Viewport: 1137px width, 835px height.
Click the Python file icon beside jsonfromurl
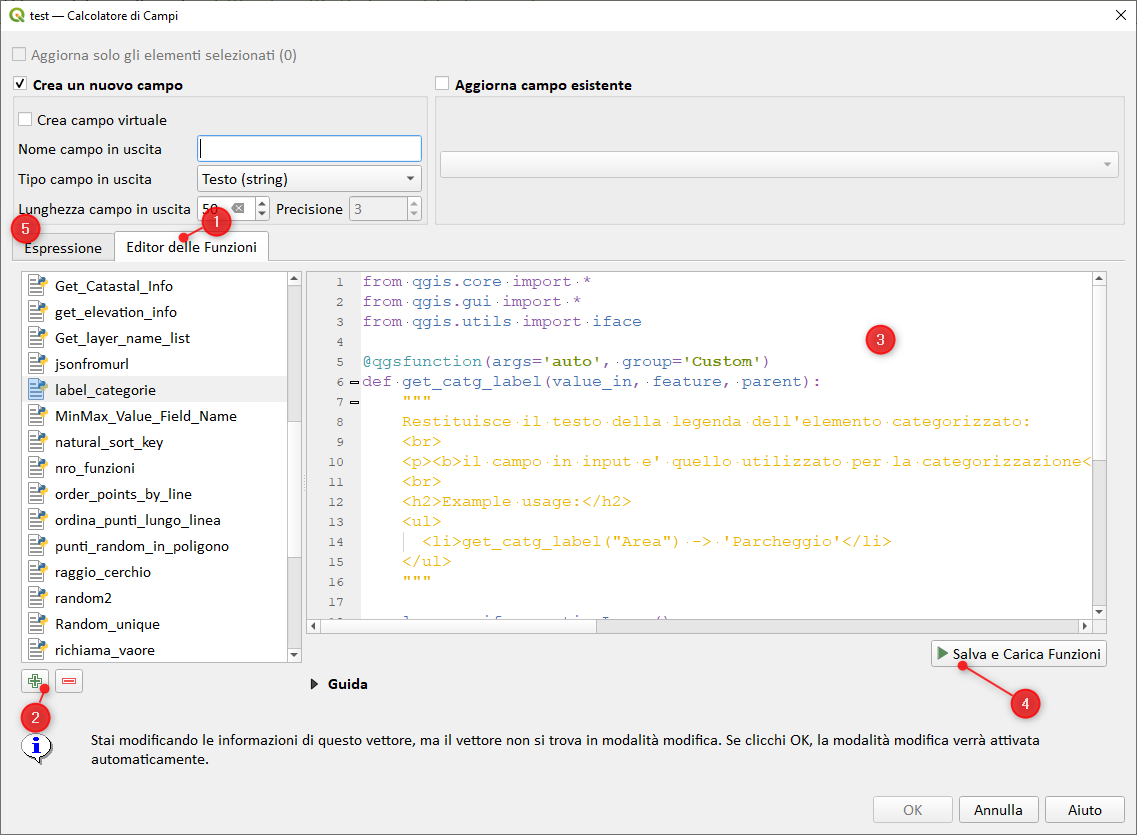pyautogui.click(x=38, y=364)
